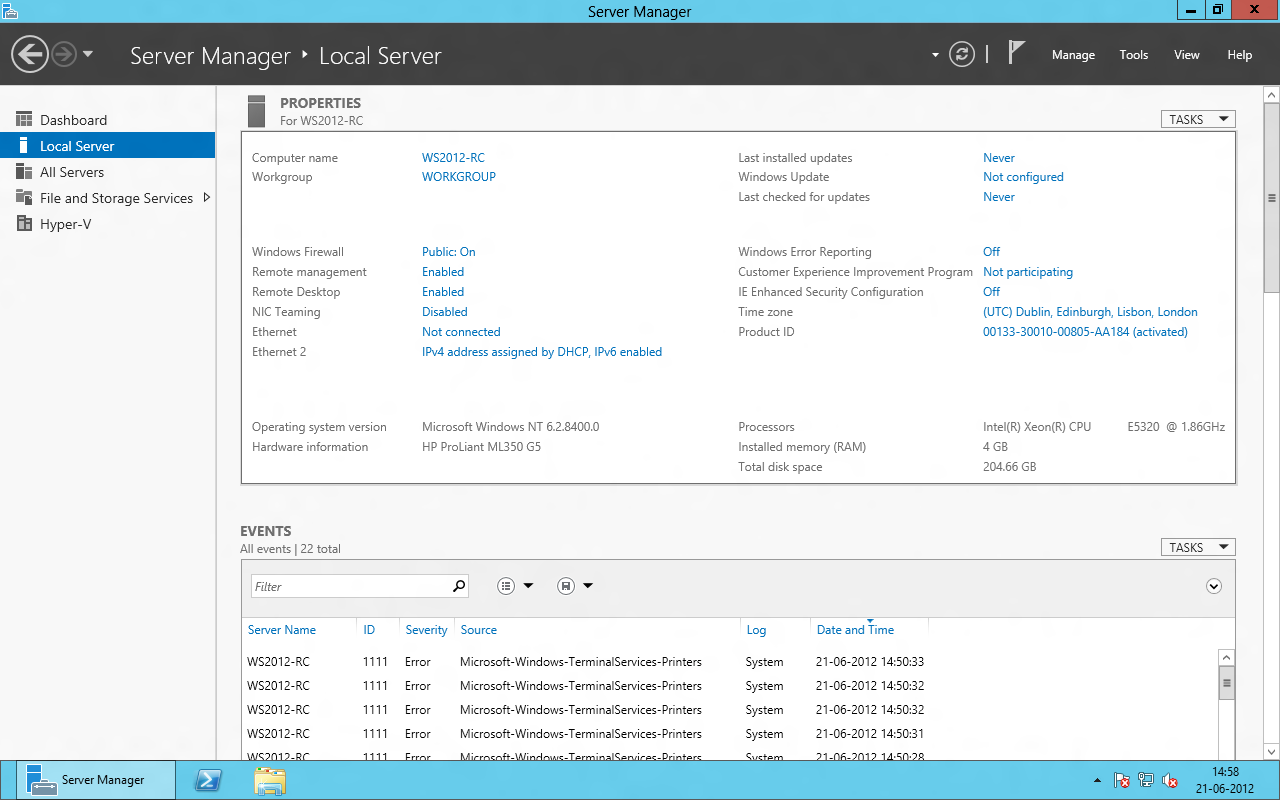Refresh the Server Manager view
1280x800 pixels.
click(x=962, y=54)
